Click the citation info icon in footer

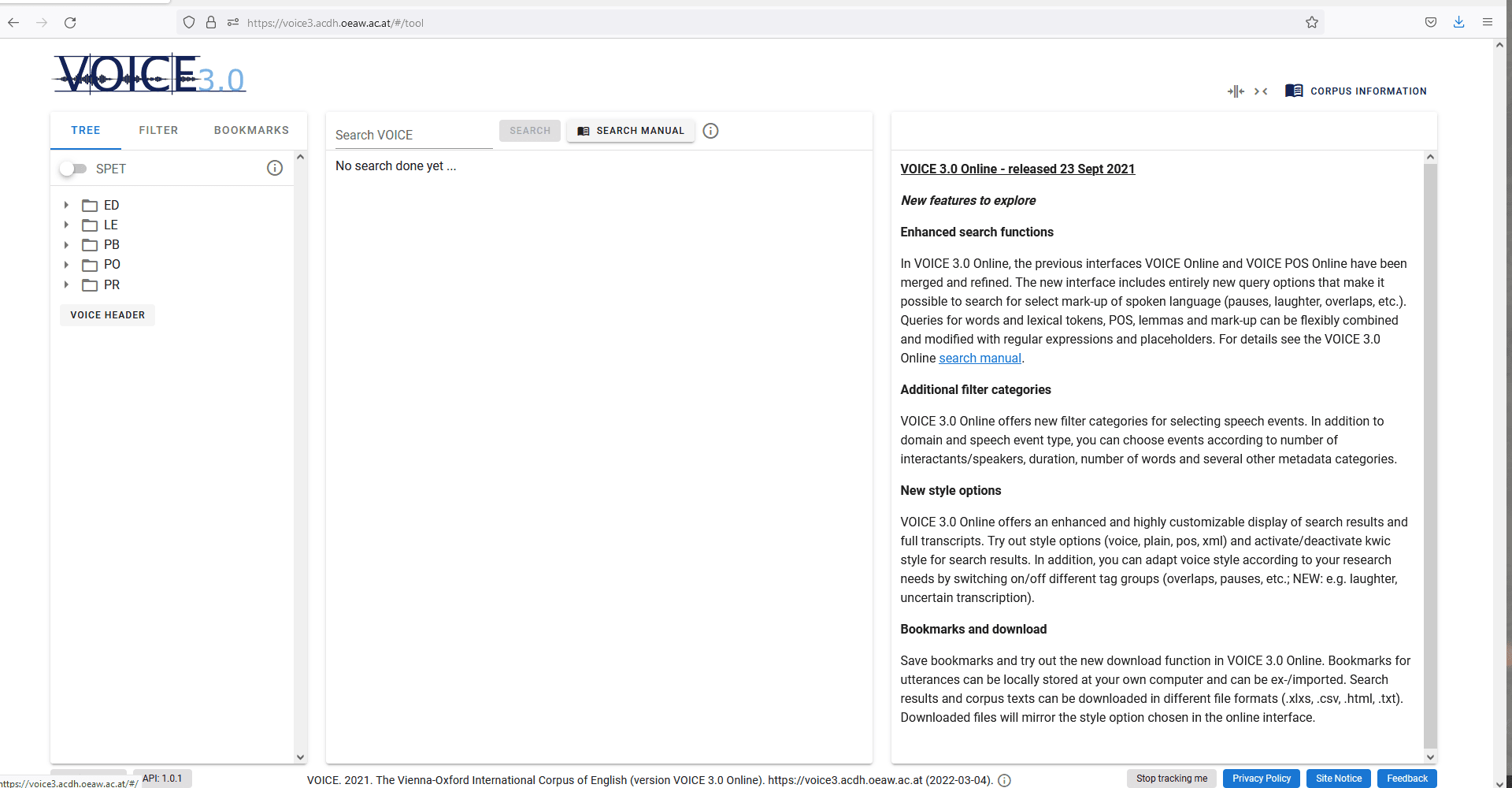[x=1004, y=780]
